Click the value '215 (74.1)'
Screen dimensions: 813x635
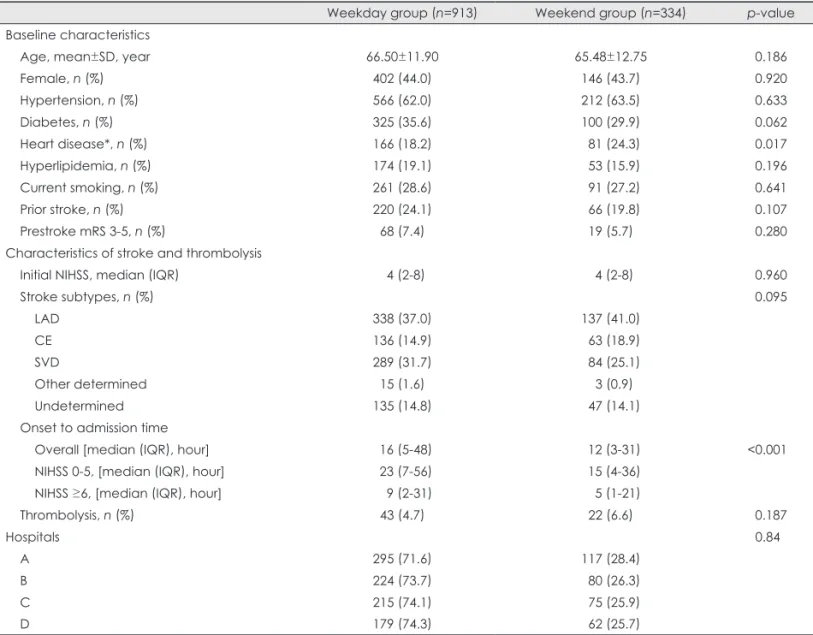[402, 602]
